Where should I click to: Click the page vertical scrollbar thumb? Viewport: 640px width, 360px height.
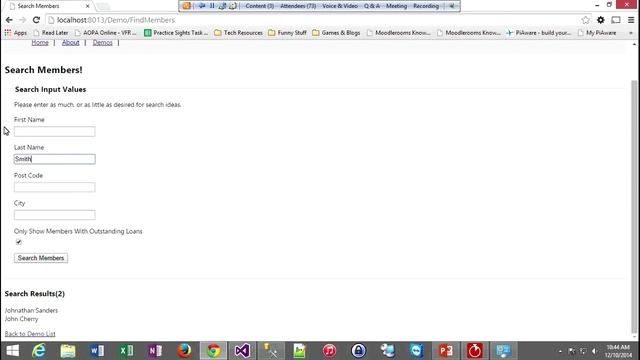[634, 206]
